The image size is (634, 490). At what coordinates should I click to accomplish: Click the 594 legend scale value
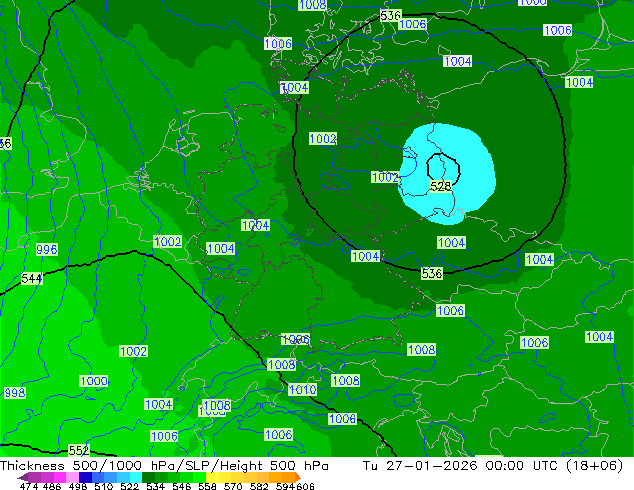point(285,486)
